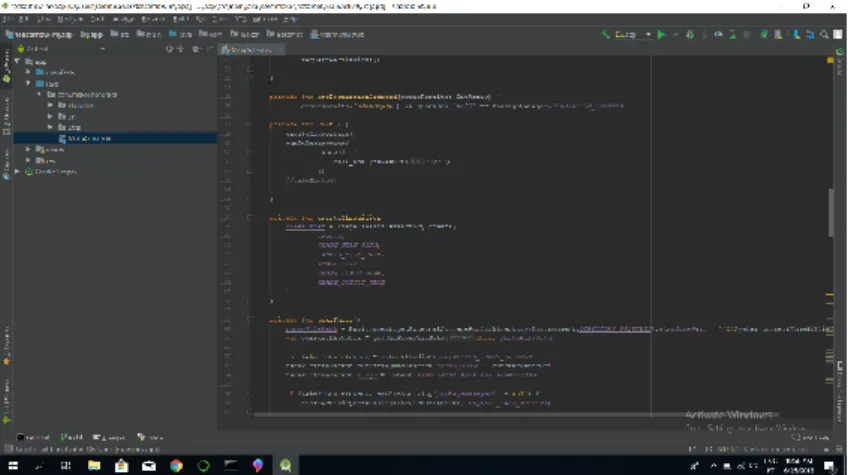The height and width of the screenshot is (475, 848).
Task: Open the Windows notification center icon
Action: coord(829,465)
